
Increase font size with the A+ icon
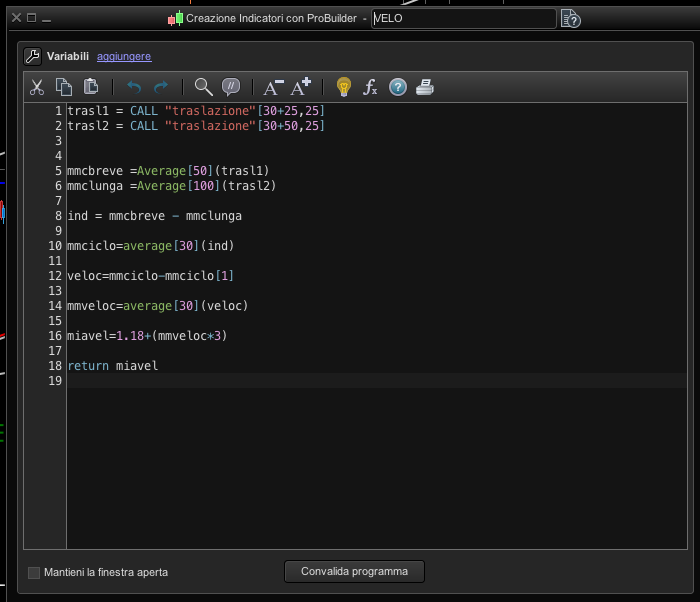click(x=301, y=87)
